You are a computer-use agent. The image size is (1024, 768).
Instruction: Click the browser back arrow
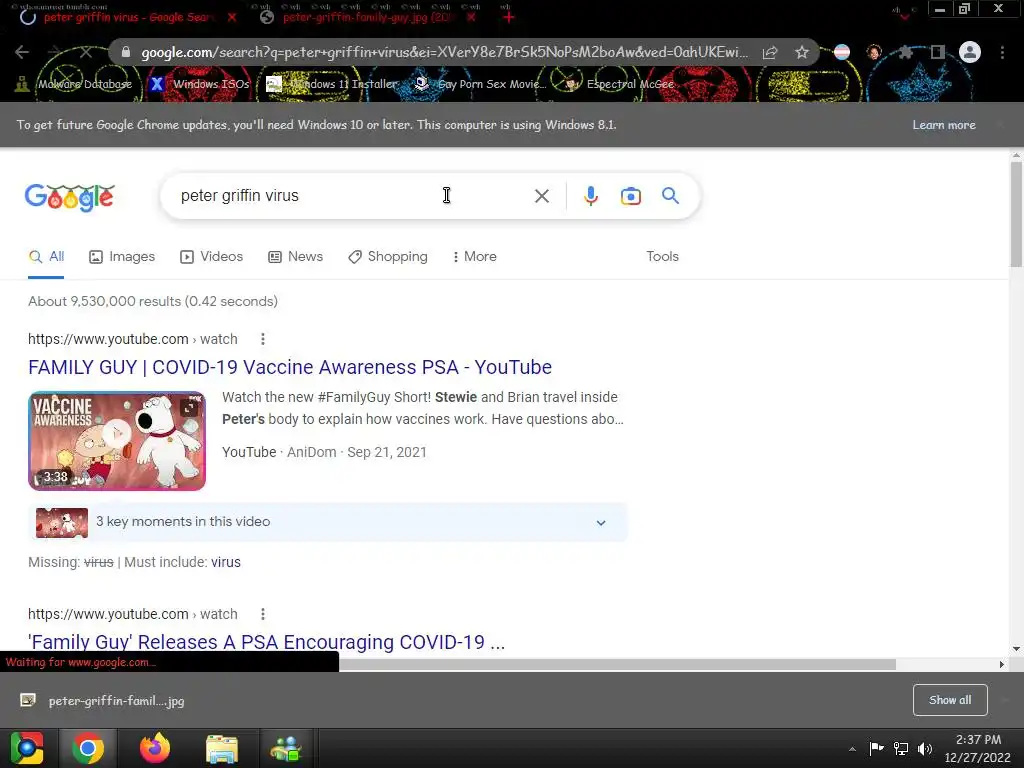pos(22,52)
